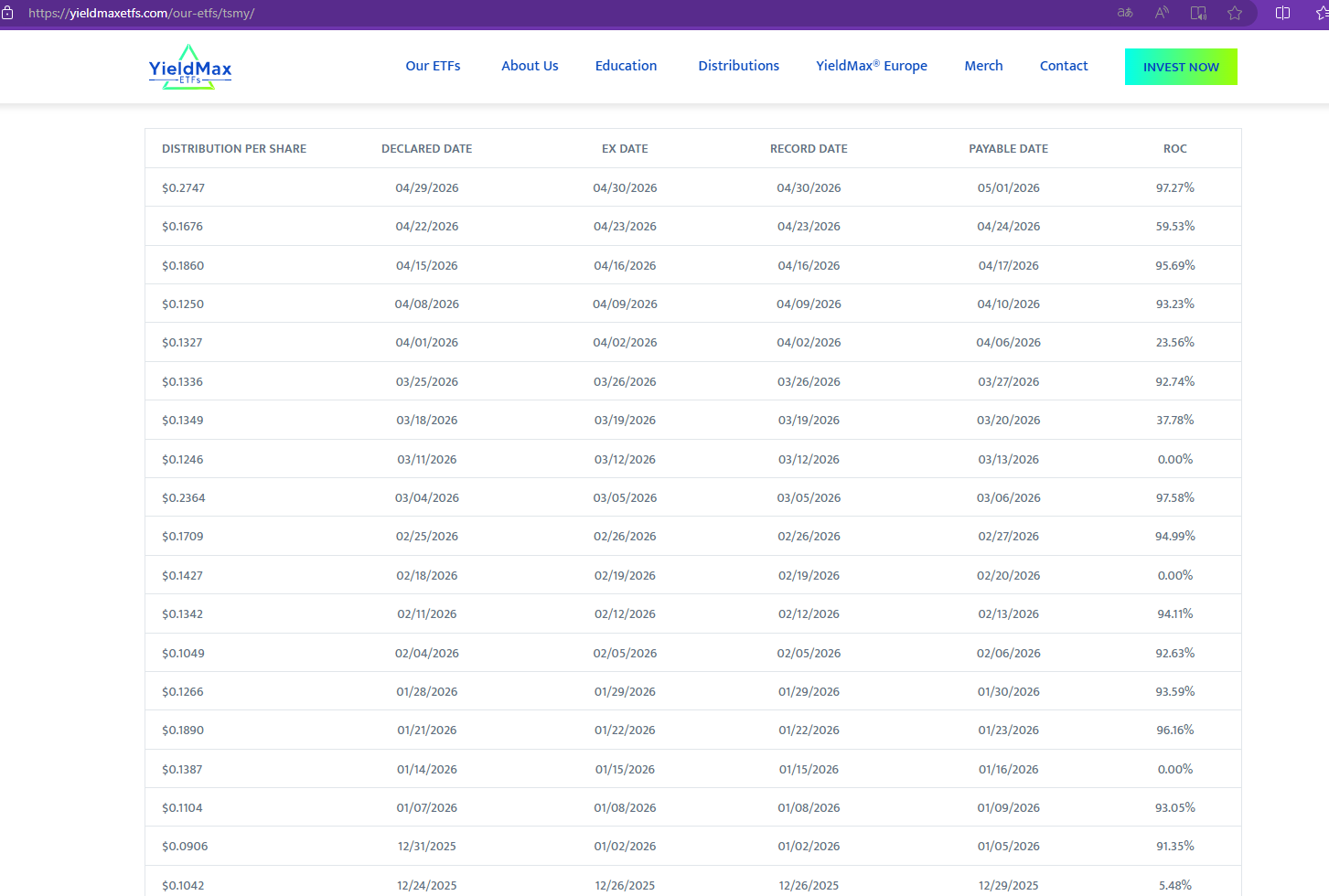
Task: Select the ROC value 96.16%
Action: click(1175, 731)
